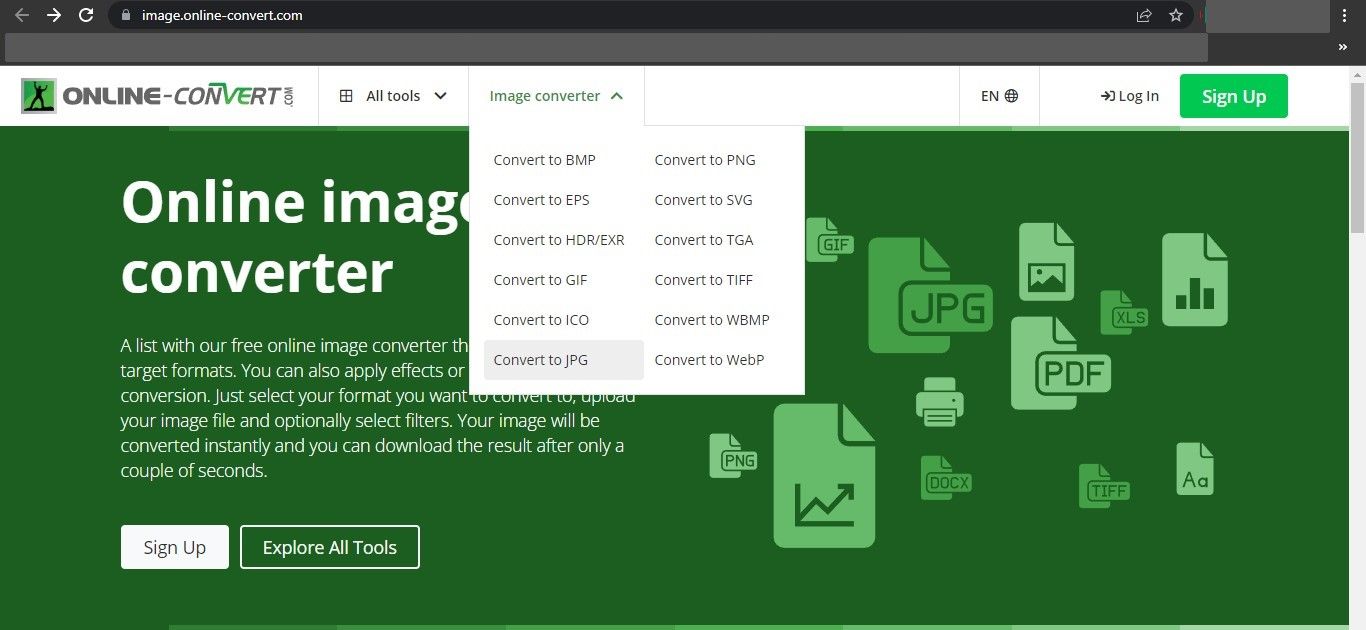Select Convert to JPG from the menu
This screenshot has height=630, width=1366.
coord(540,359)
